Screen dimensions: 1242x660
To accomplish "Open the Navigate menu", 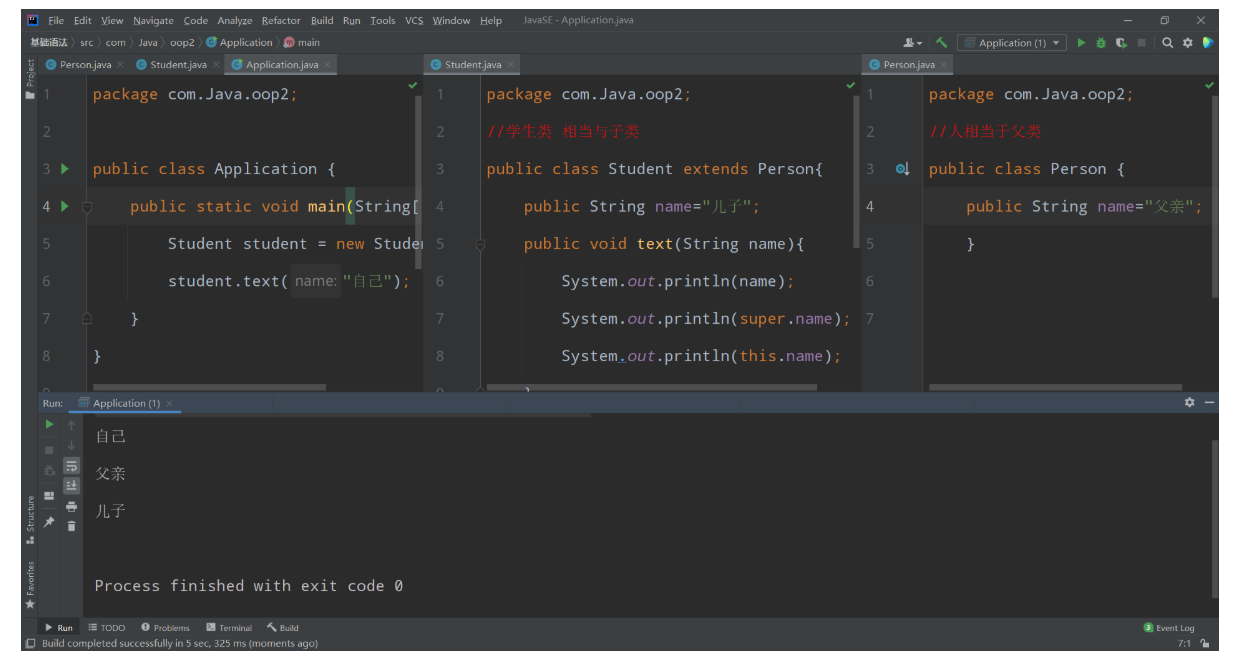I will [x=153, y=20].
